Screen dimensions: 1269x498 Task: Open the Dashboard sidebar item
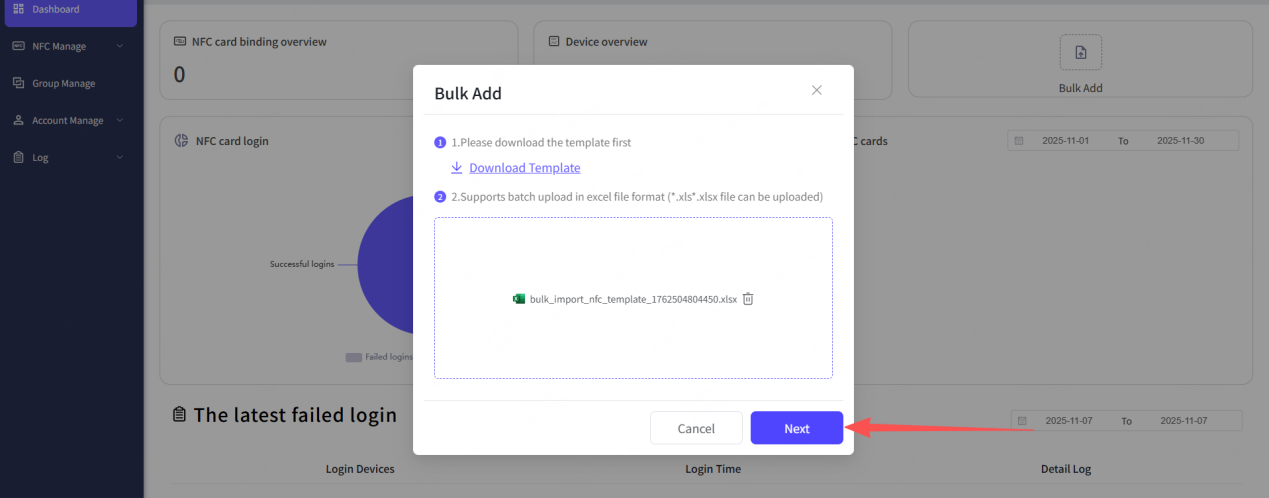(55, 10)
